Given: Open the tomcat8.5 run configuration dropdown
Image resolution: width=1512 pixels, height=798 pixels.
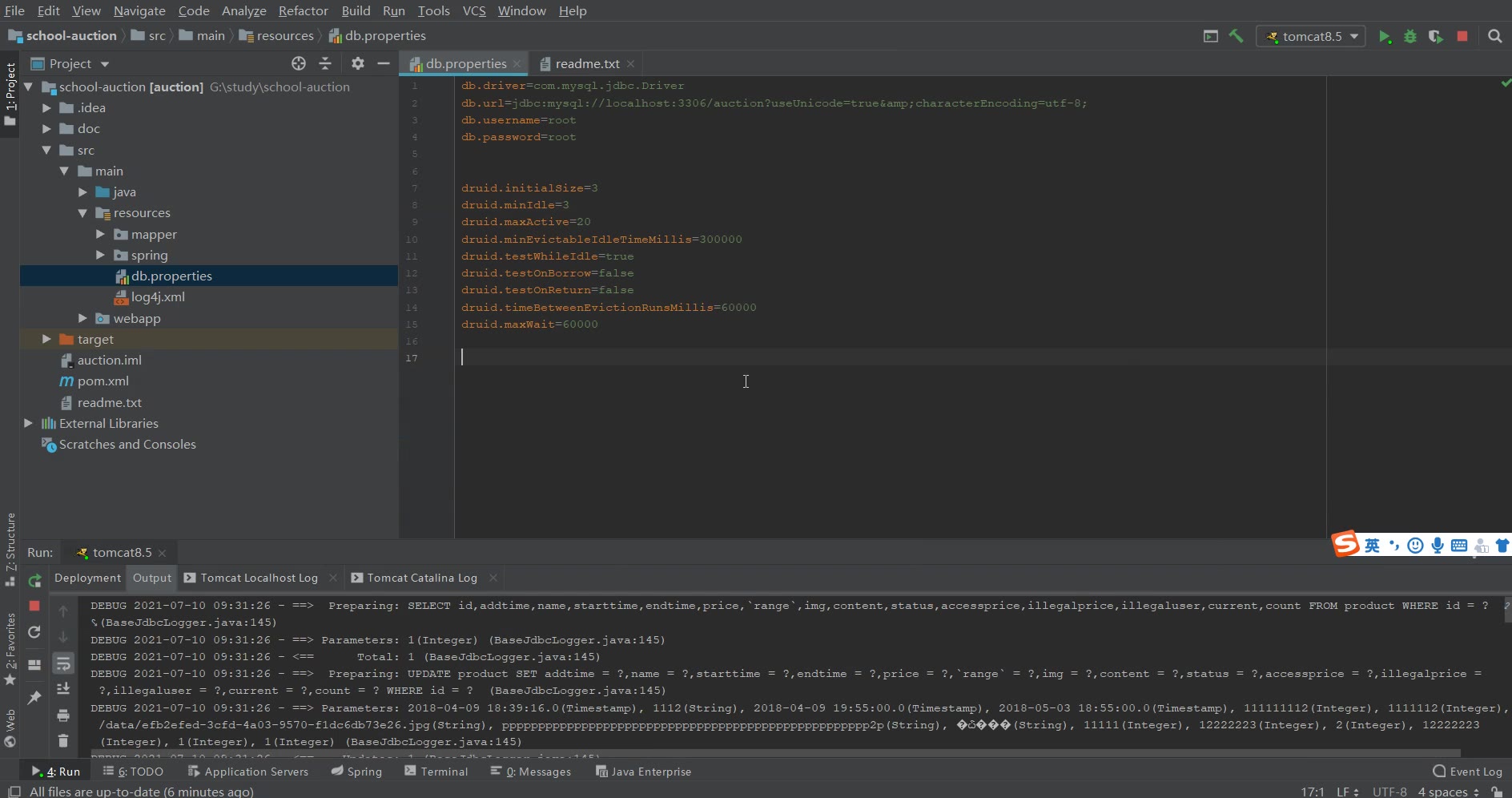Looking at the screenshot, I should click(1311, 36).
